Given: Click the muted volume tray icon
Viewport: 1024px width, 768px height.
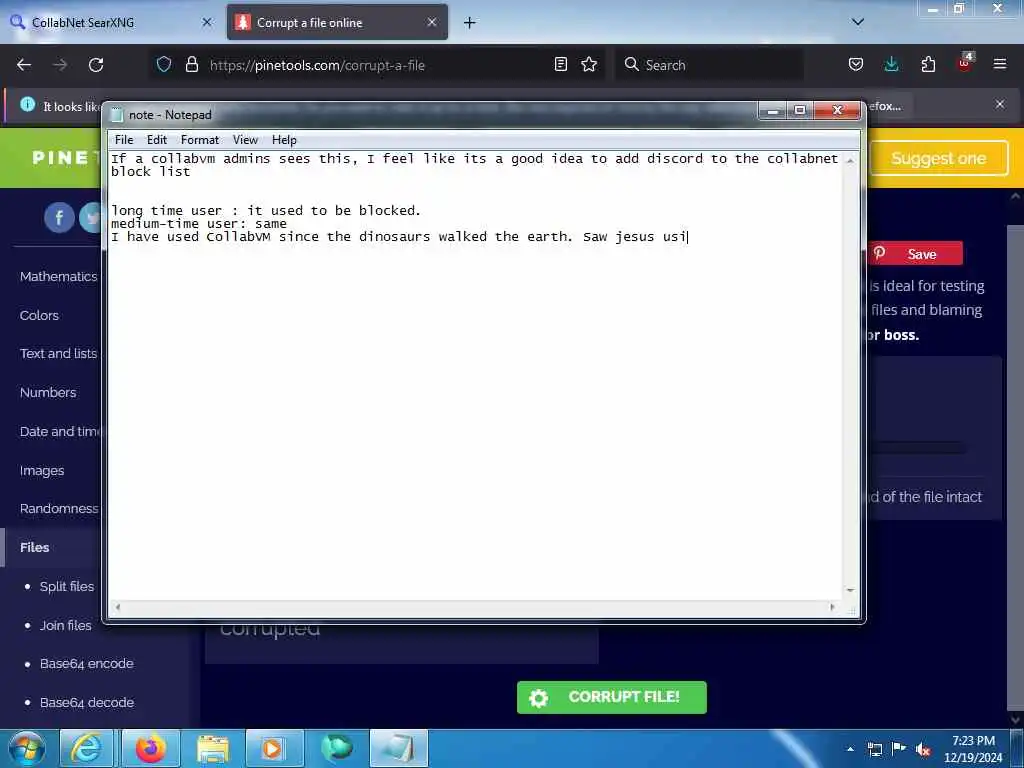Looking at the screenshot, I should [923, 749].
